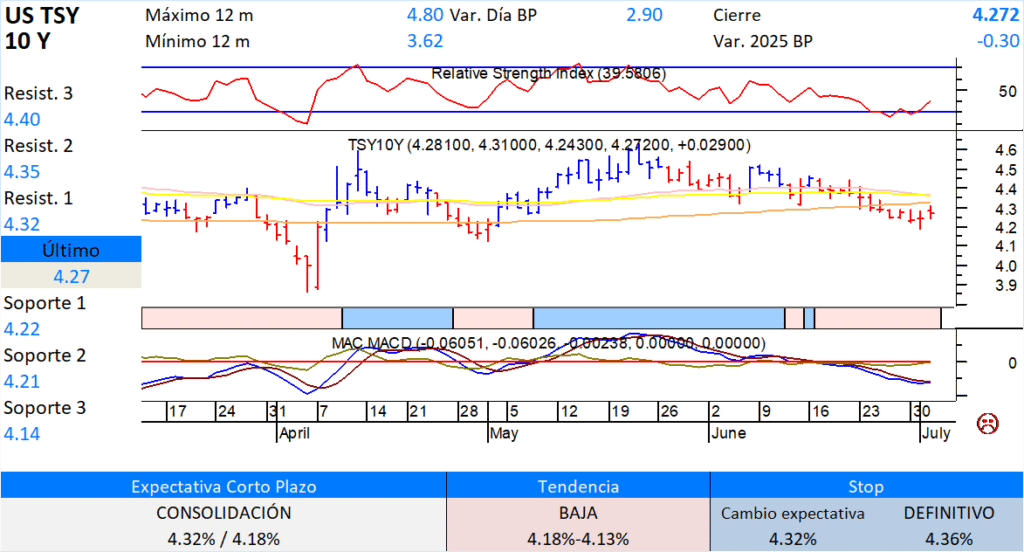This screenshot has height=552, width=1024.
Task: Click the 'Mínimo 12 m' label
Action: pos(197,41)
